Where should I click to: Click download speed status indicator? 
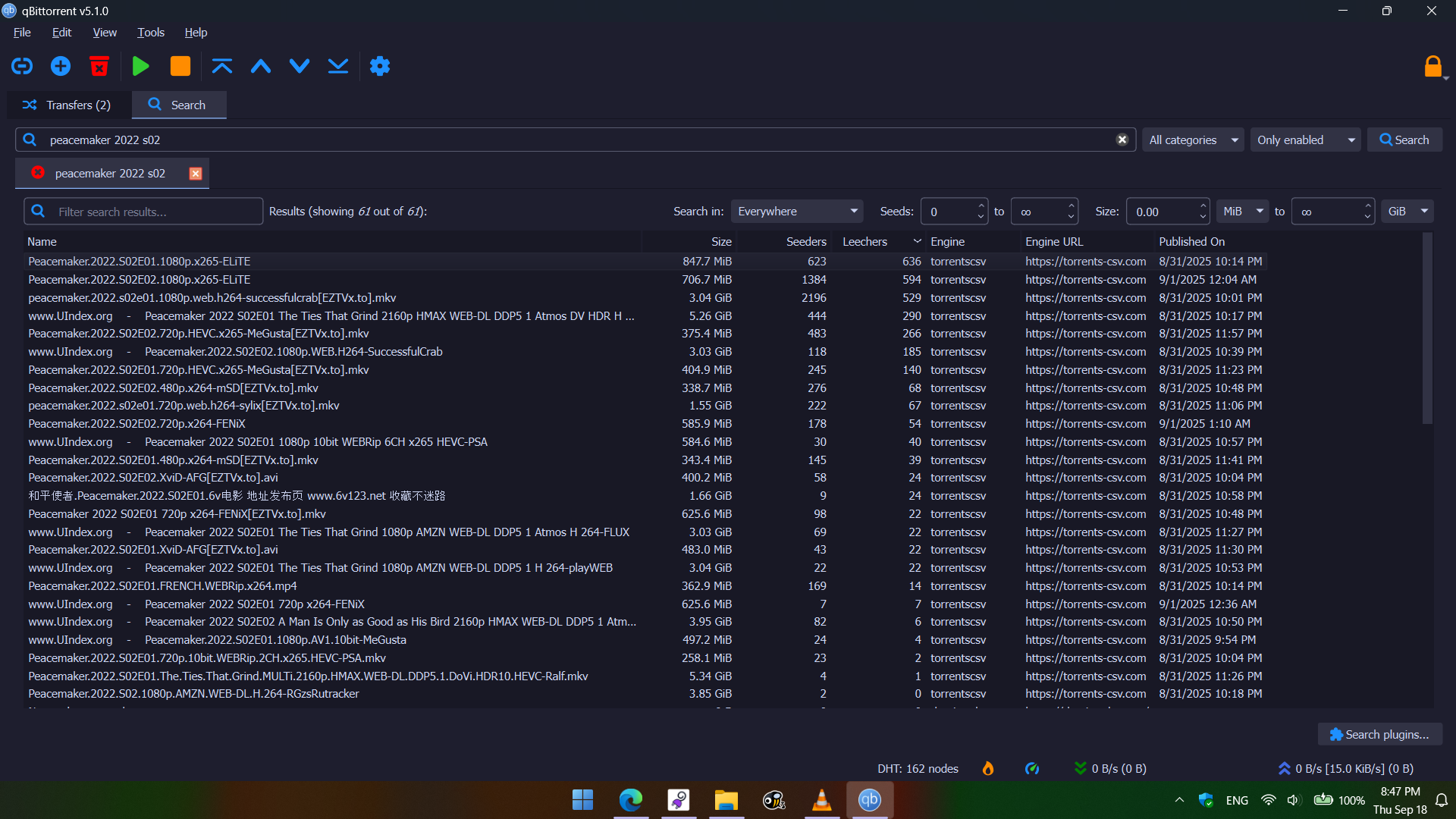(x=1110, y=768)
